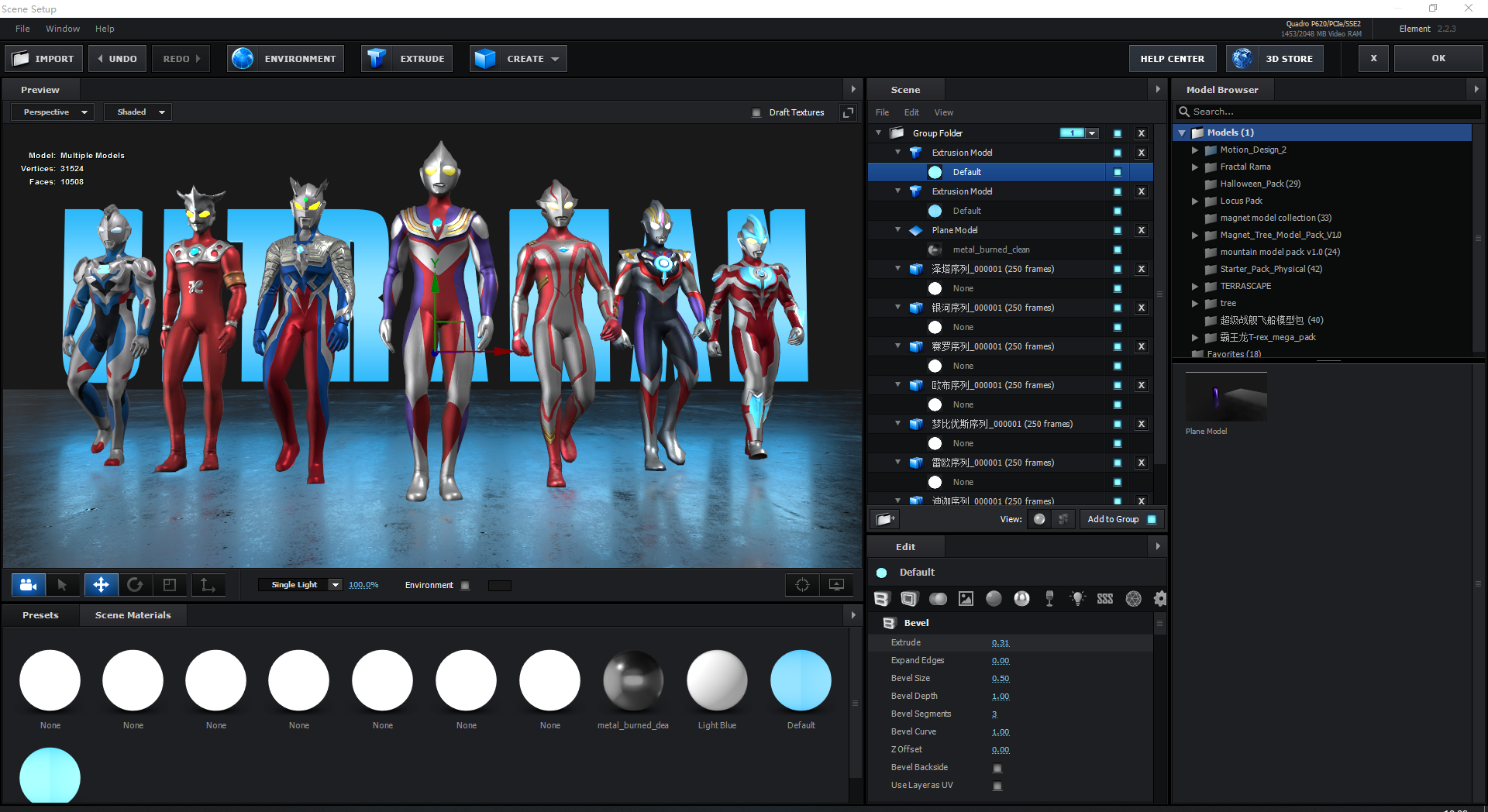Open the 3D Store
The image size is (1488, 812).
point(1275,58)
